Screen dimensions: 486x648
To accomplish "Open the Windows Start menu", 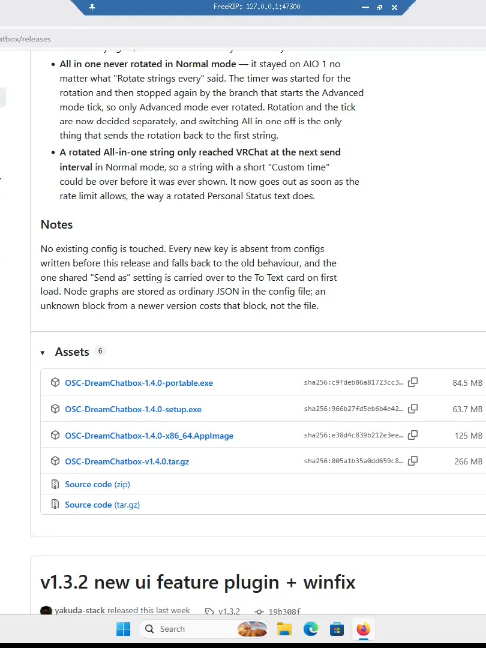I will click(123, 629).
